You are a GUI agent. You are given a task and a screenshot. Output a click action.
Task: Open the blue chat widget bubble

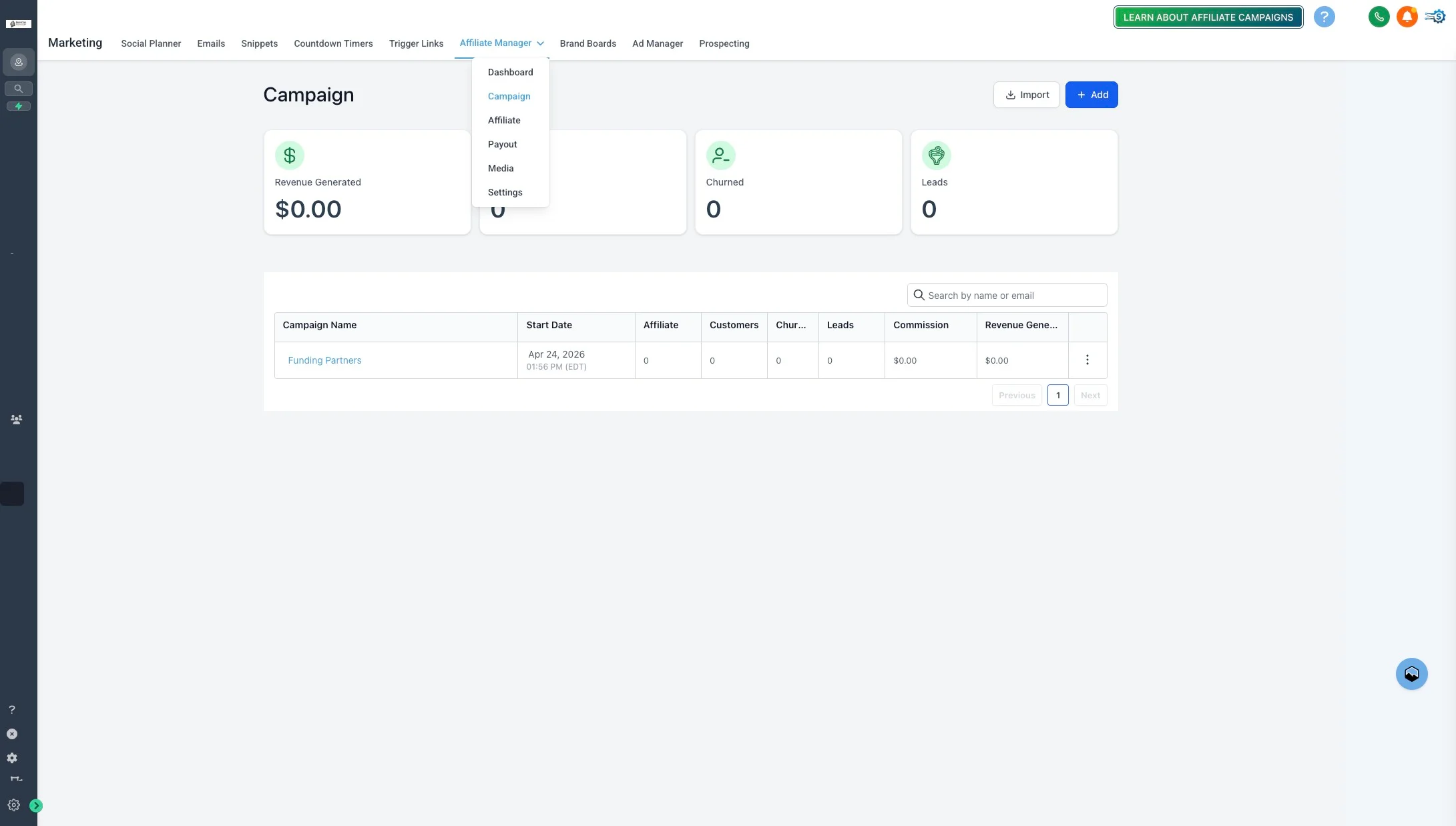[1411, 674]
